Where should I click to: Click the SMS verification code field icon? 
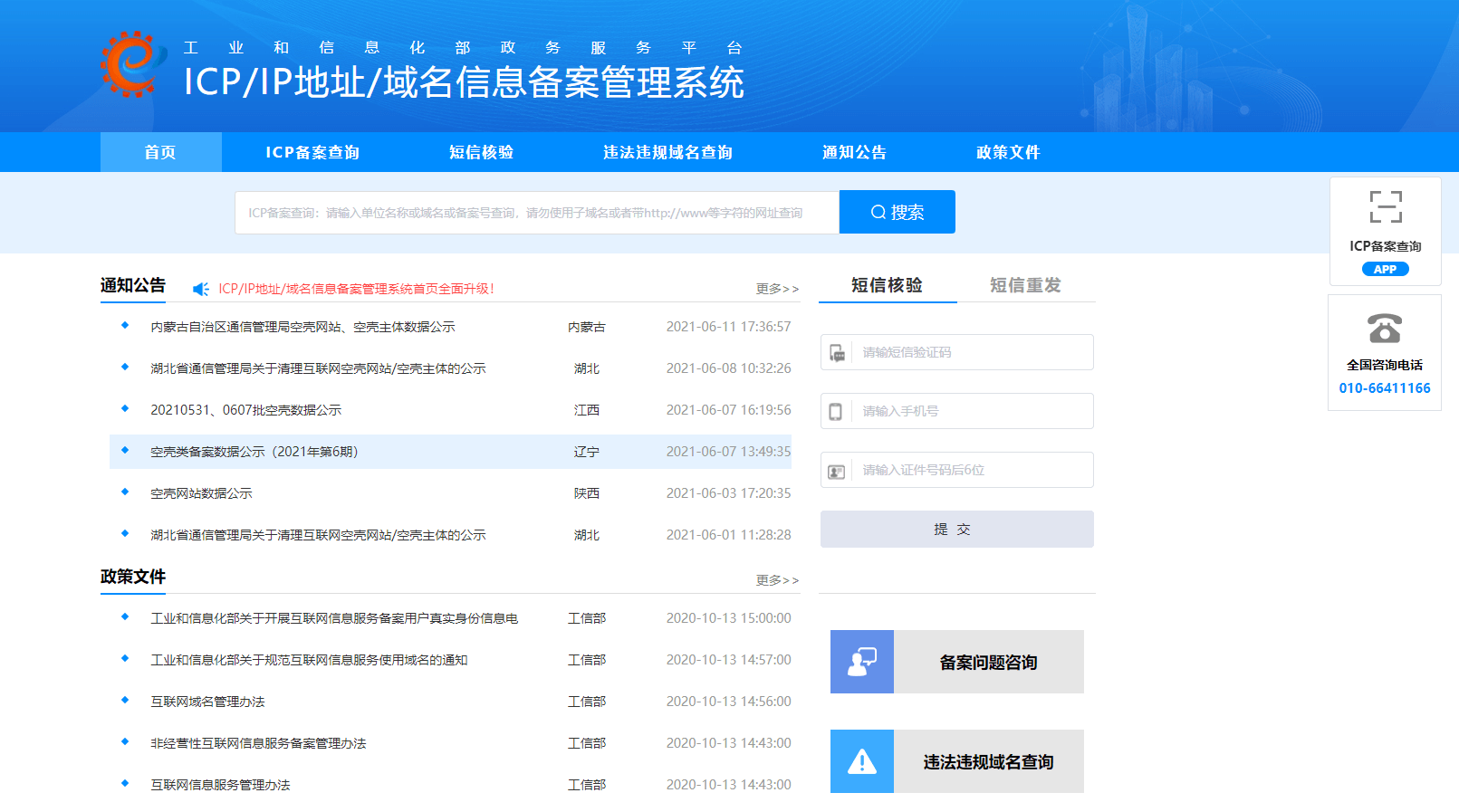838,353
